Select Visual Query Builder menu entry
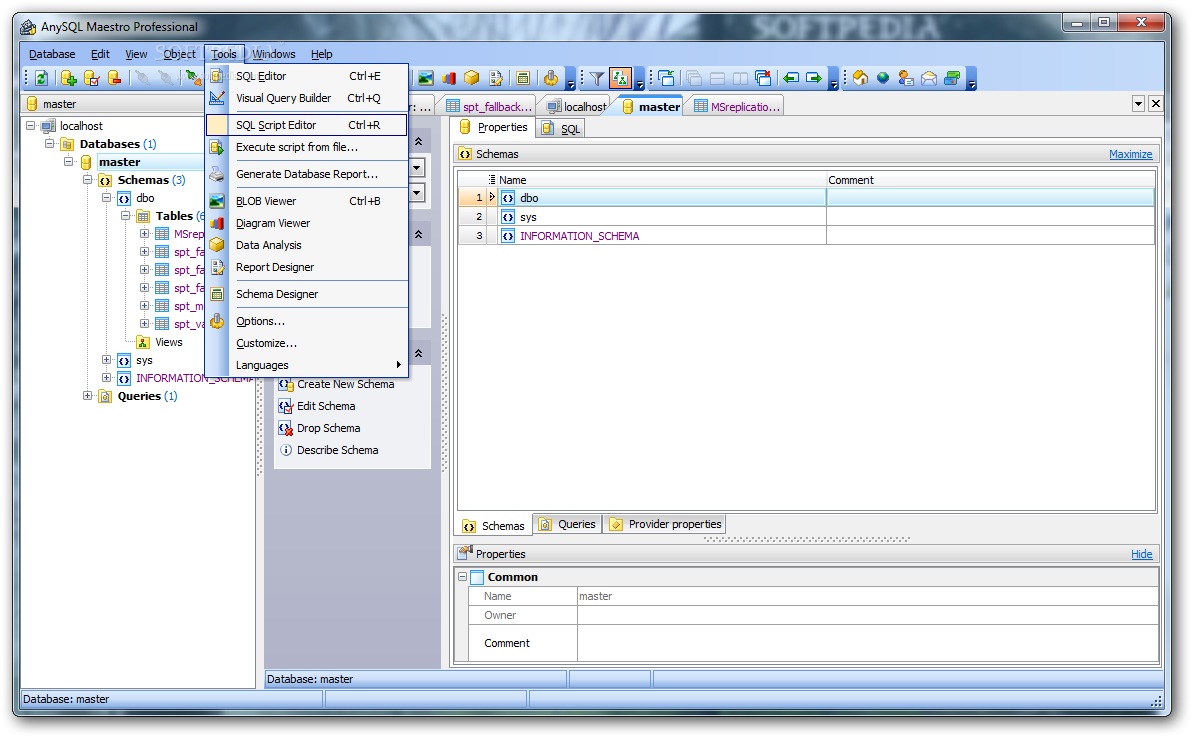 pyautogui.click(x=308, y=98)
